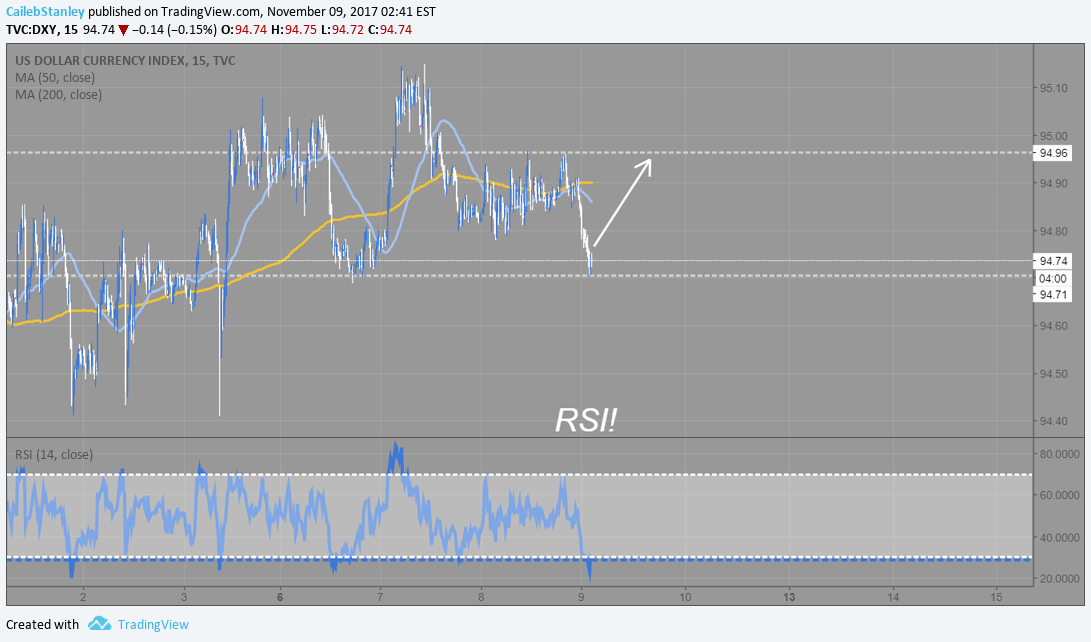Click the red down-triangle change indicator

pyautogui.click(x=123, y=30)
